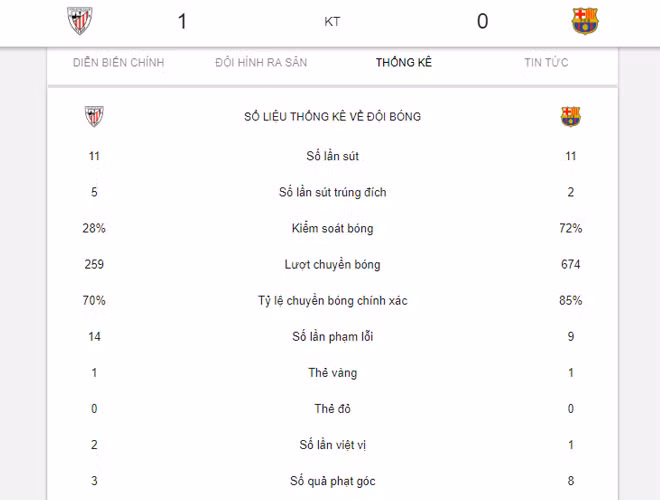Select the 'Số lần sút trúng đích' row label
This screenshot has width=660, height=500.
click(333, 192)
